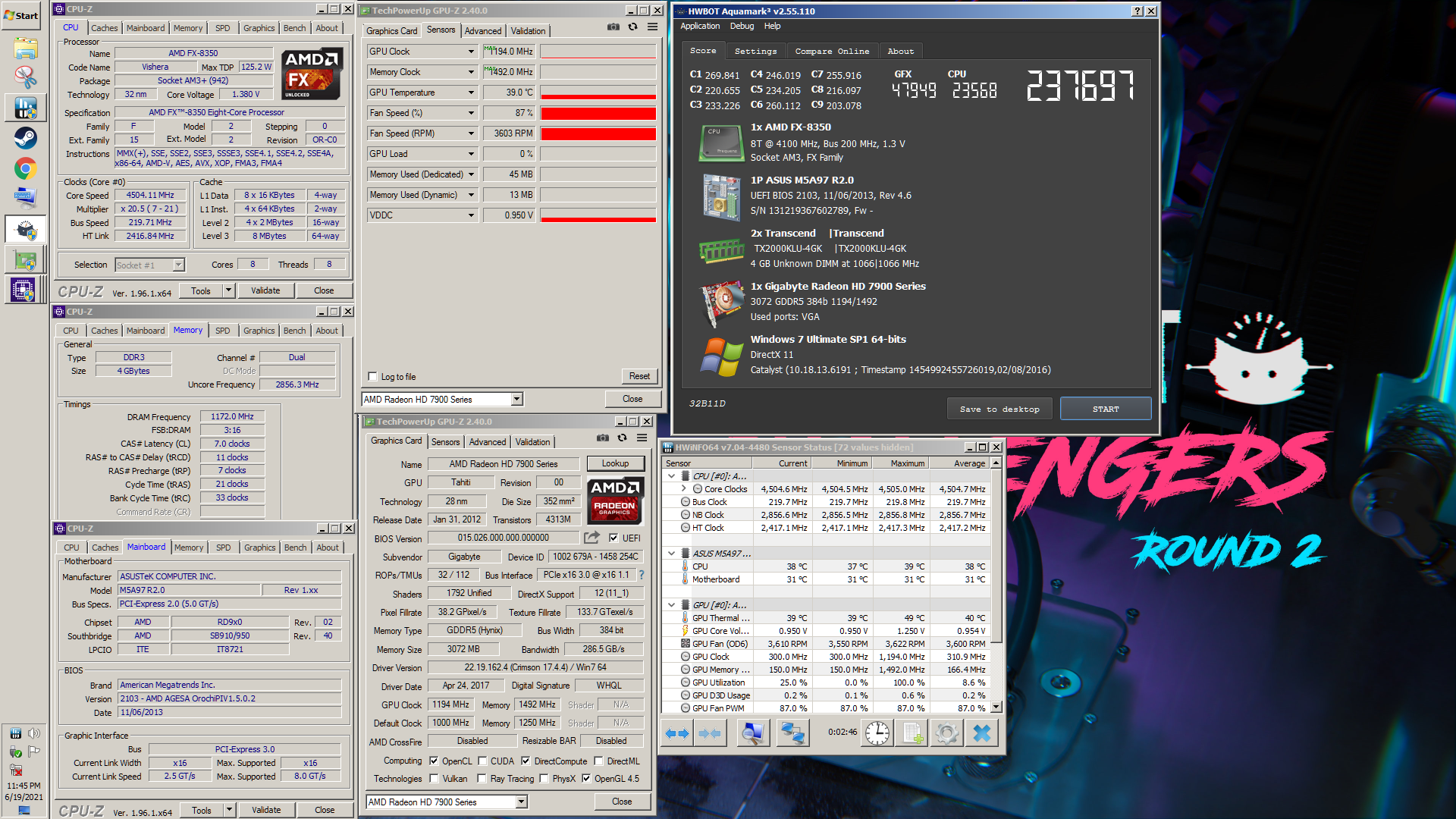1456x819 pixels.
Task: Open the GPU Clock sensor dropdown
Action: [x=471, y=52]
